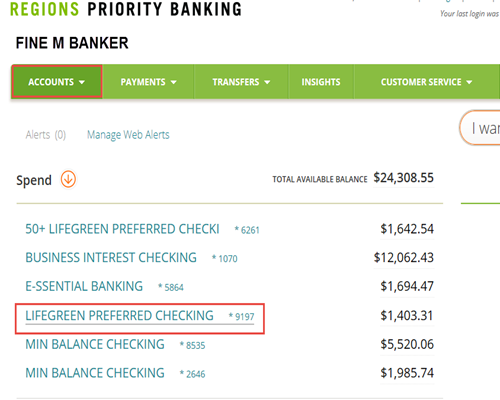The height and width of the screenshot is (400, 500).
Task: Open the Transfers dropdown
Action: pos(241,82)
